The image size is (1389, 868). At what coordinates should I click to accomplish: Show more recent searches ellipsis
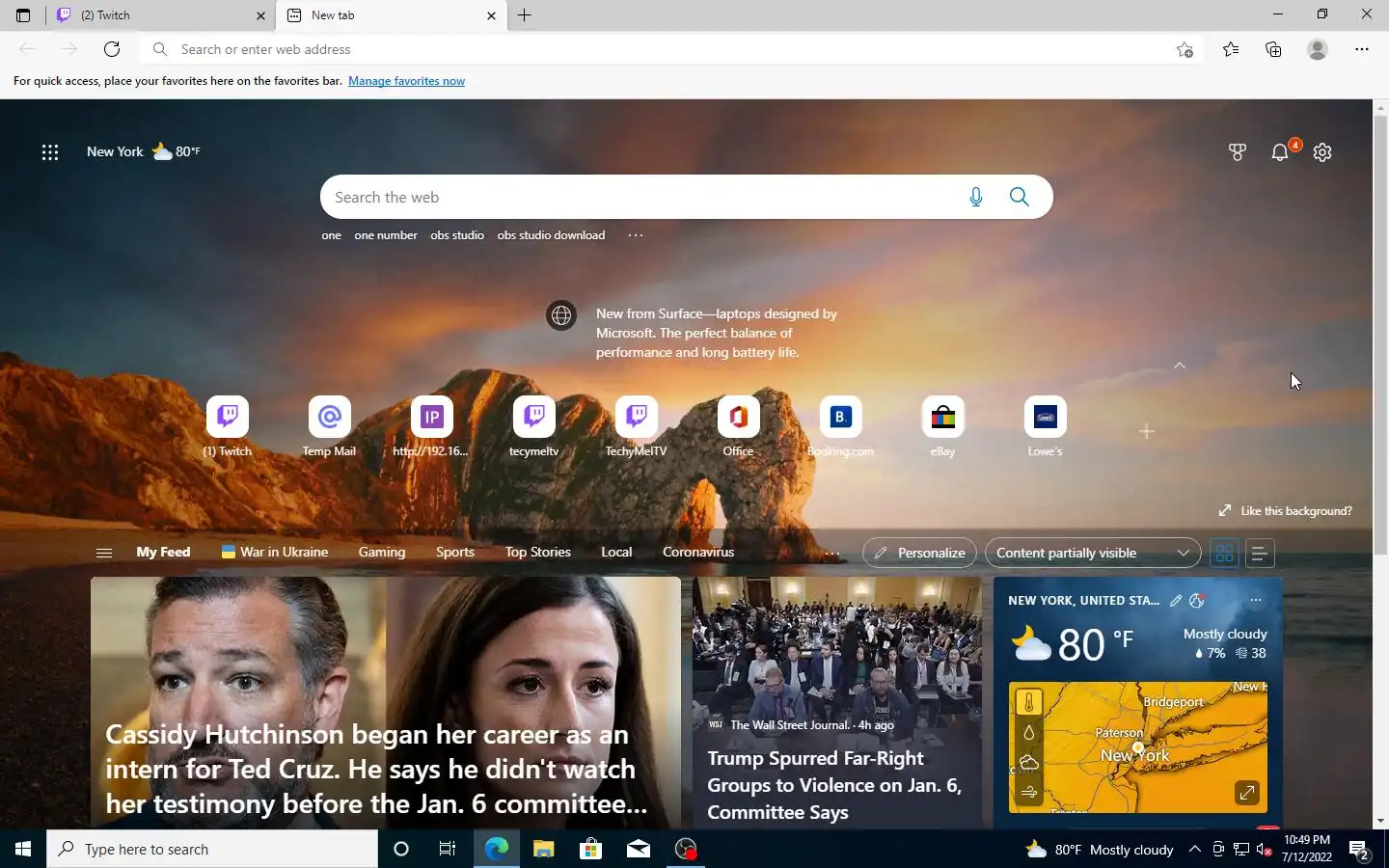[x=635, y=235]
